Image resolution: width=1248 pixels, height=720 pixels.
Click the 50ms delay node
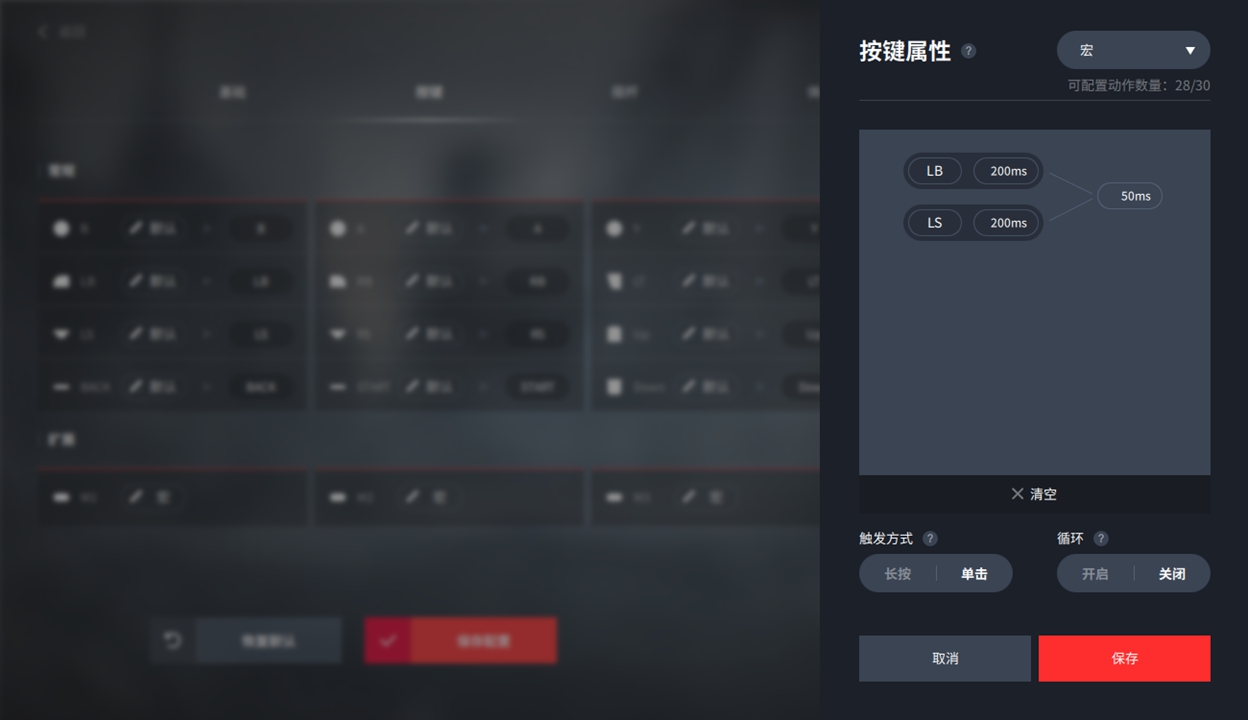click(1130, 196)
